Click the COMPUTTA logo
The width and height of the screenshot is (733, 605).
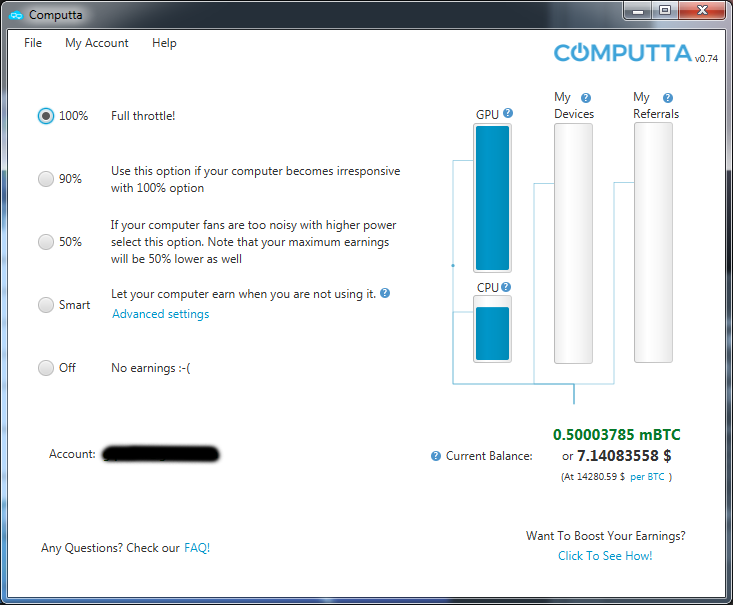(x=623, y=53)
